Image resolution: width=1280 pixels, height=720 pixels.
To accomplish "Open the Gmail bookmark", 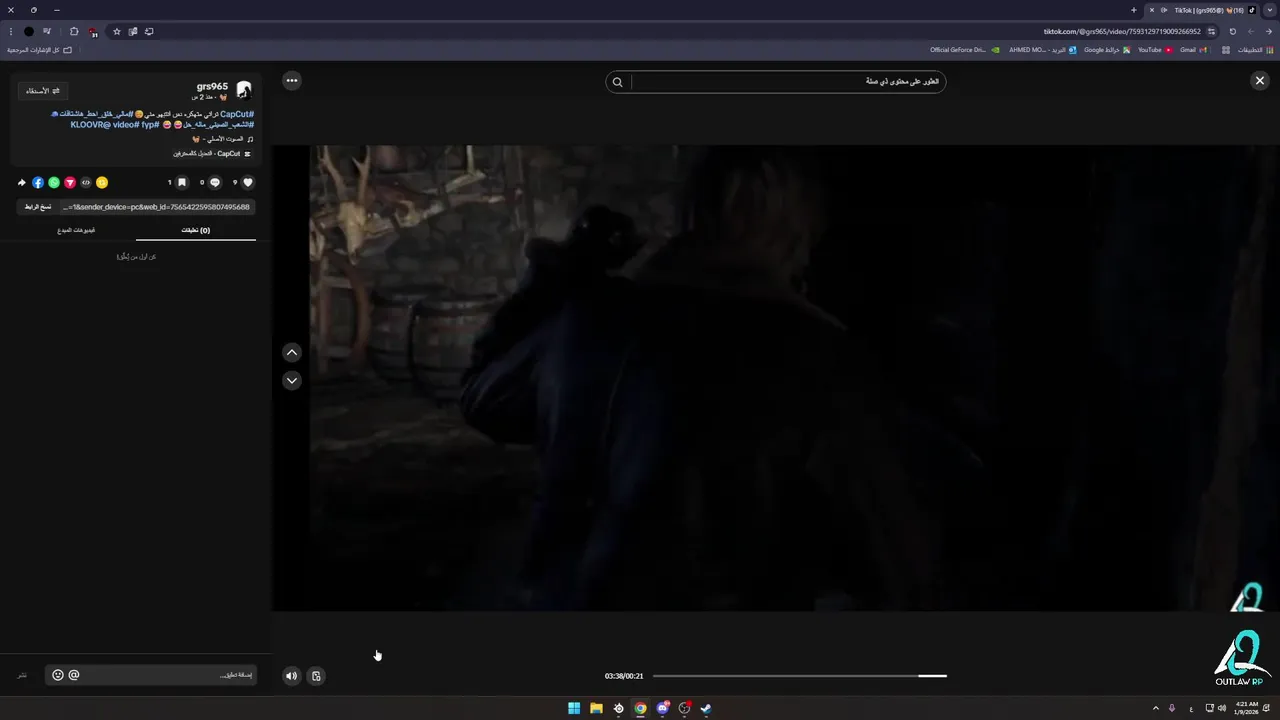I will click(1193, 49).
